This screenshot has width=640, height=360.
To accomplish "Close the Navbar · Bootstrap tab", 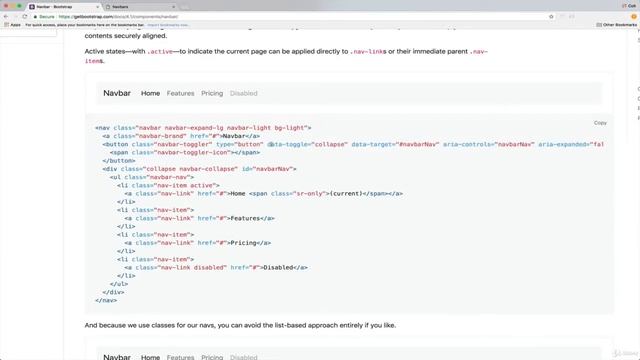I will coord(98,7).
